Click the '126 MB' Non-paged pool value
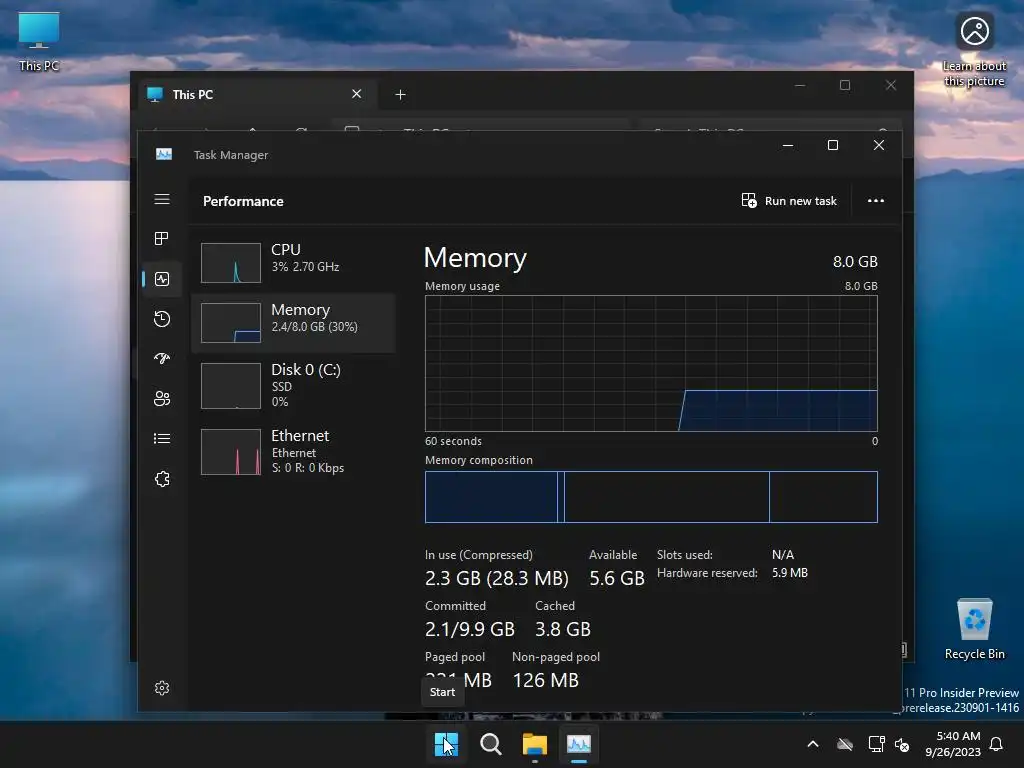This screenshot has height=768, width=1024. (546, 680)
